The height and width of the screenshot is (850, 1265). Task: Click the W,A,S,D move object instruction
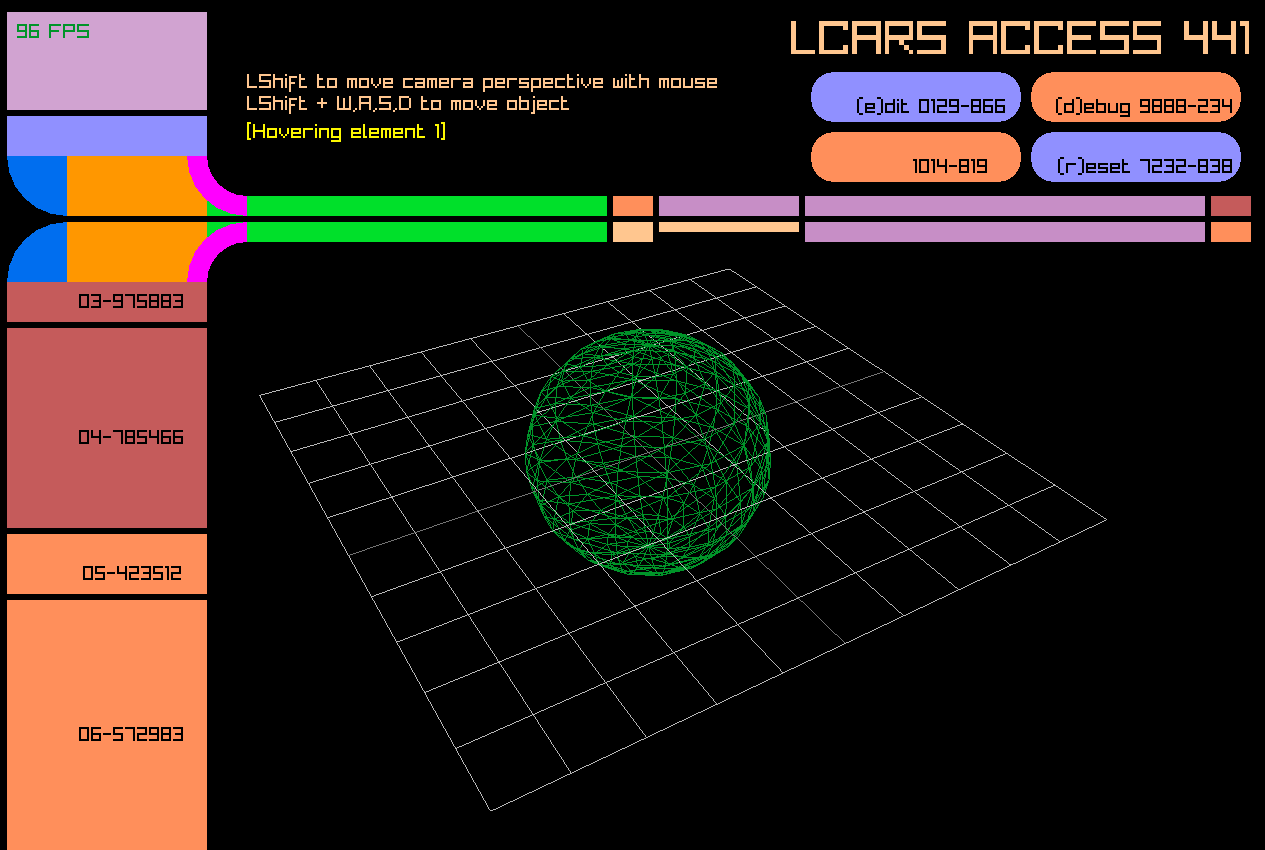click(x=407, y=104)
